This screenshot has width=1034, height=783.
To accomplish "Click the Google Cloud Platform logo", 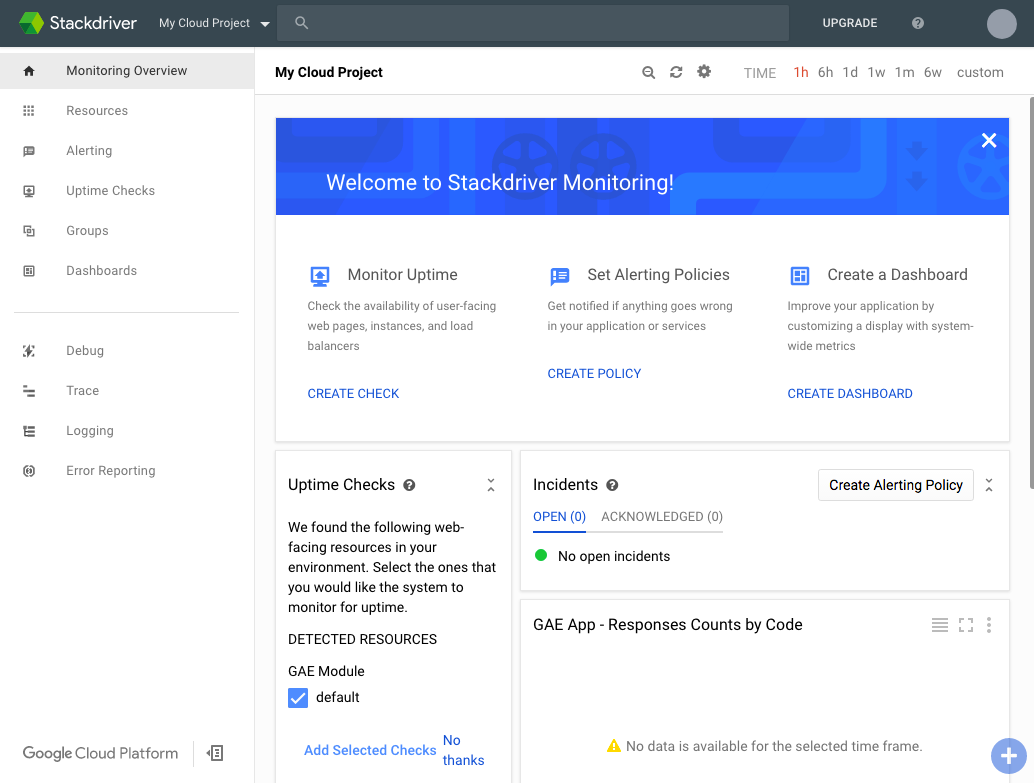I will pos(100,753).
